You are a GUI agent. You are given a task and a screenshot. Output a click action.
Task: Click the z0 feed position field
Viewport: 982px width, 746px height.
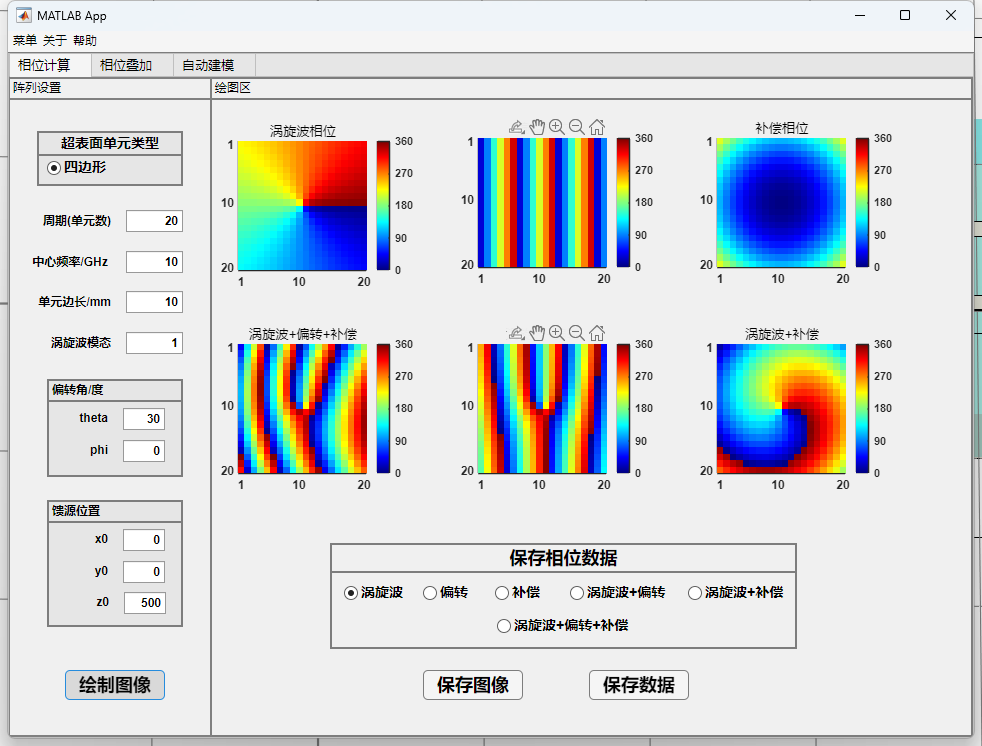coord(145,603)
